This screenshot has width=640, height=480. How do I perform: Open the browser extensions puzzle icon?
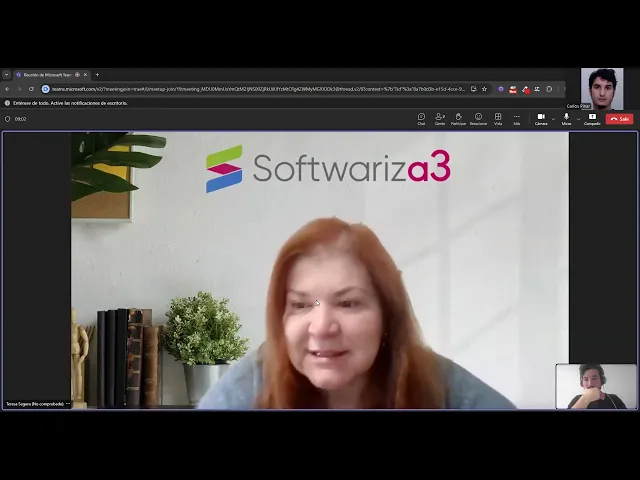549,89
